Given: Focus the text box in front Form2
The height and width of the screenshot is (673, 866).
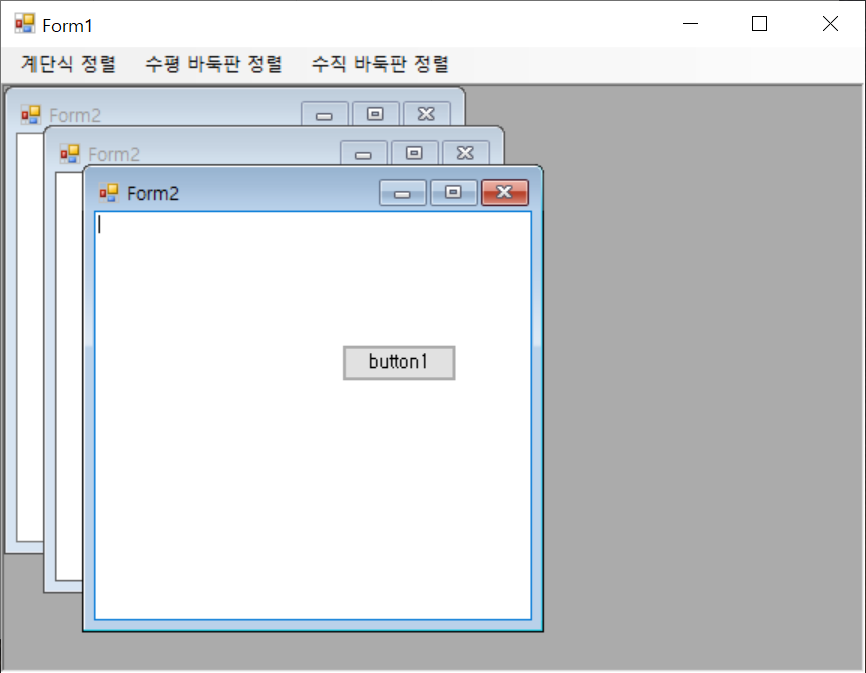Looking at the screenshot, I should (x=313, y=415).
